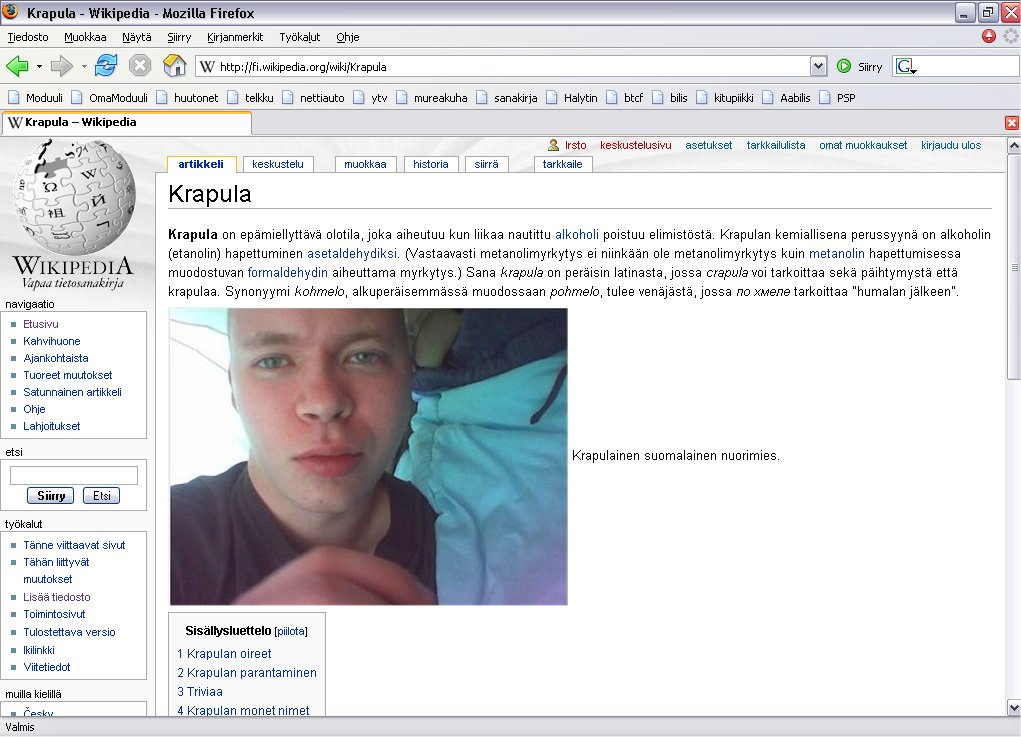The image size is (1021, 737).
Task: Click the Stop loading button
Action: (140, 66)
